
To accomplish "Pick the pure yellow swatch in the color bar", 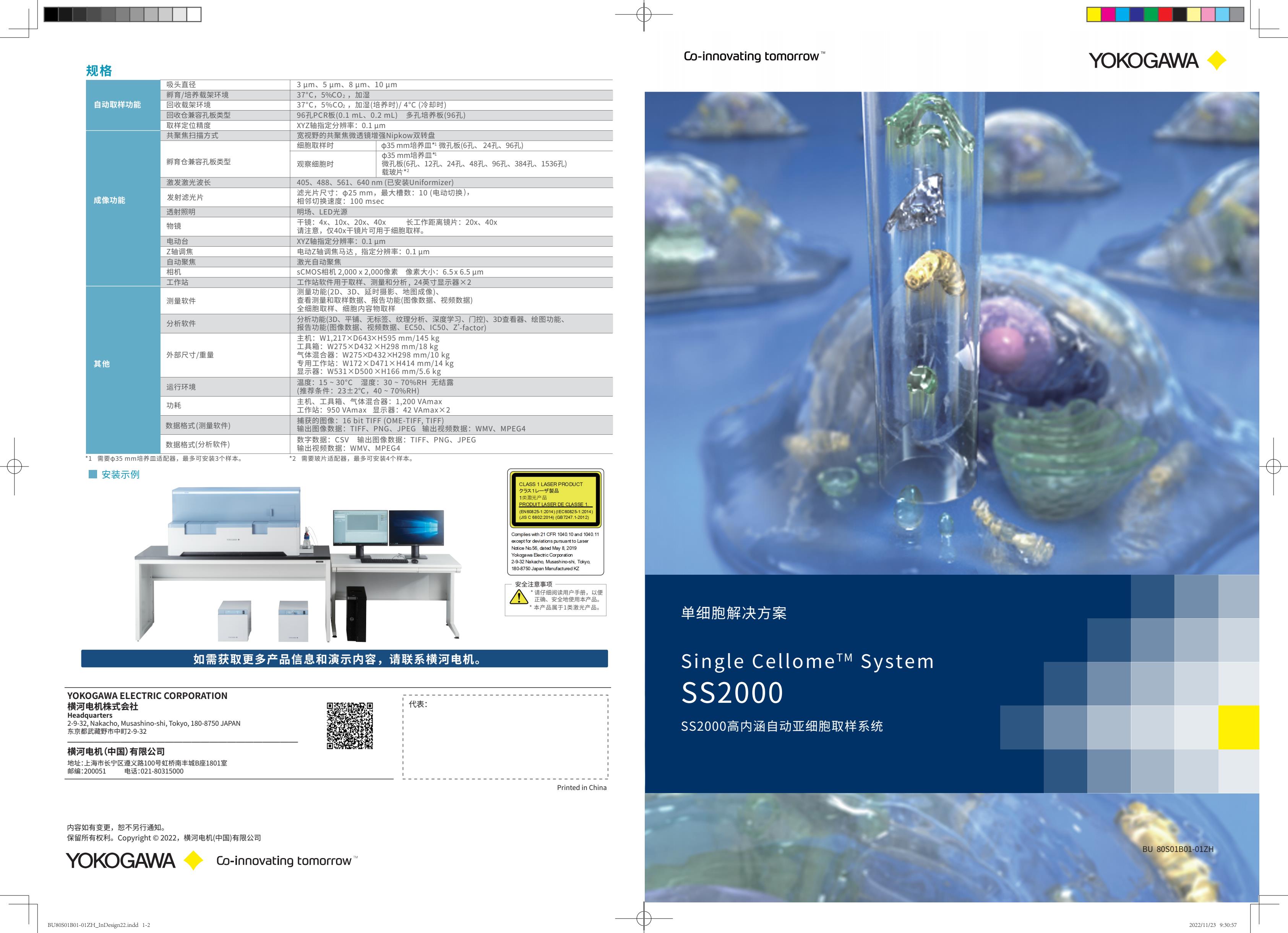I will [1094, 14].
